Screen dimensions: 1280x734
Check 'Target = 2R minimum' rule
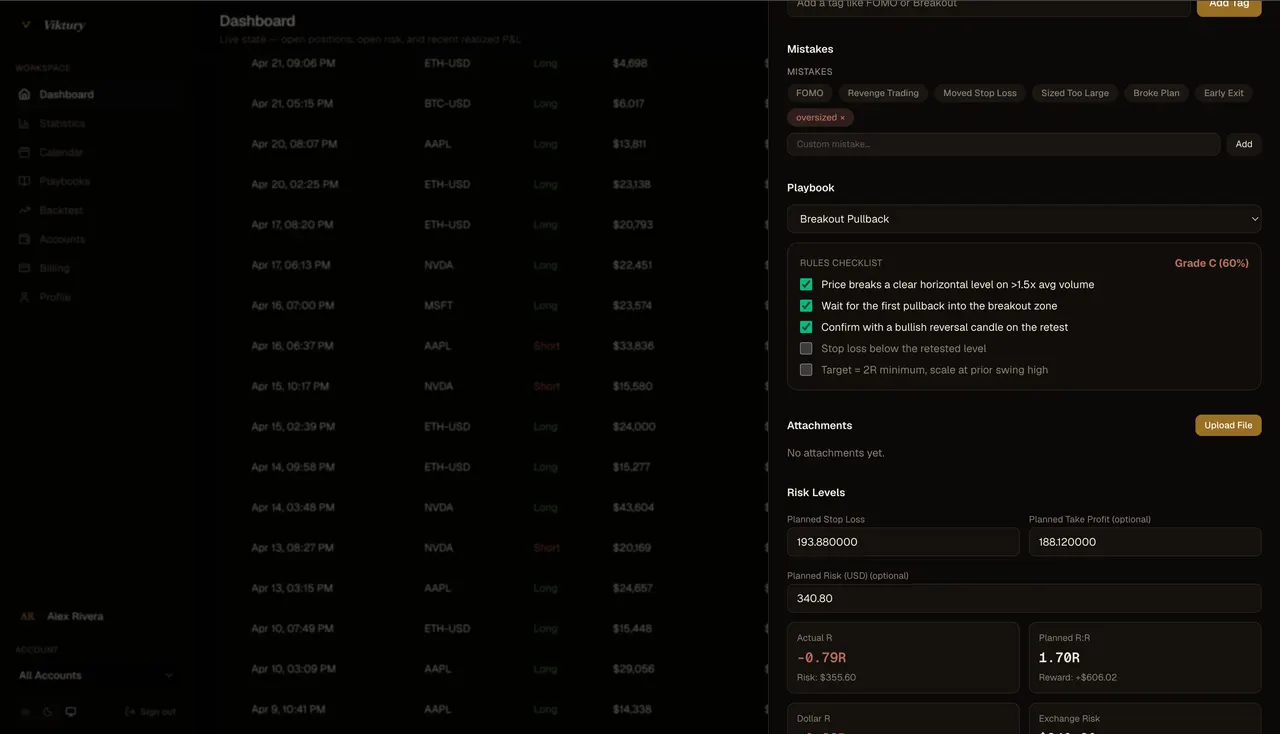coord(806,370)
